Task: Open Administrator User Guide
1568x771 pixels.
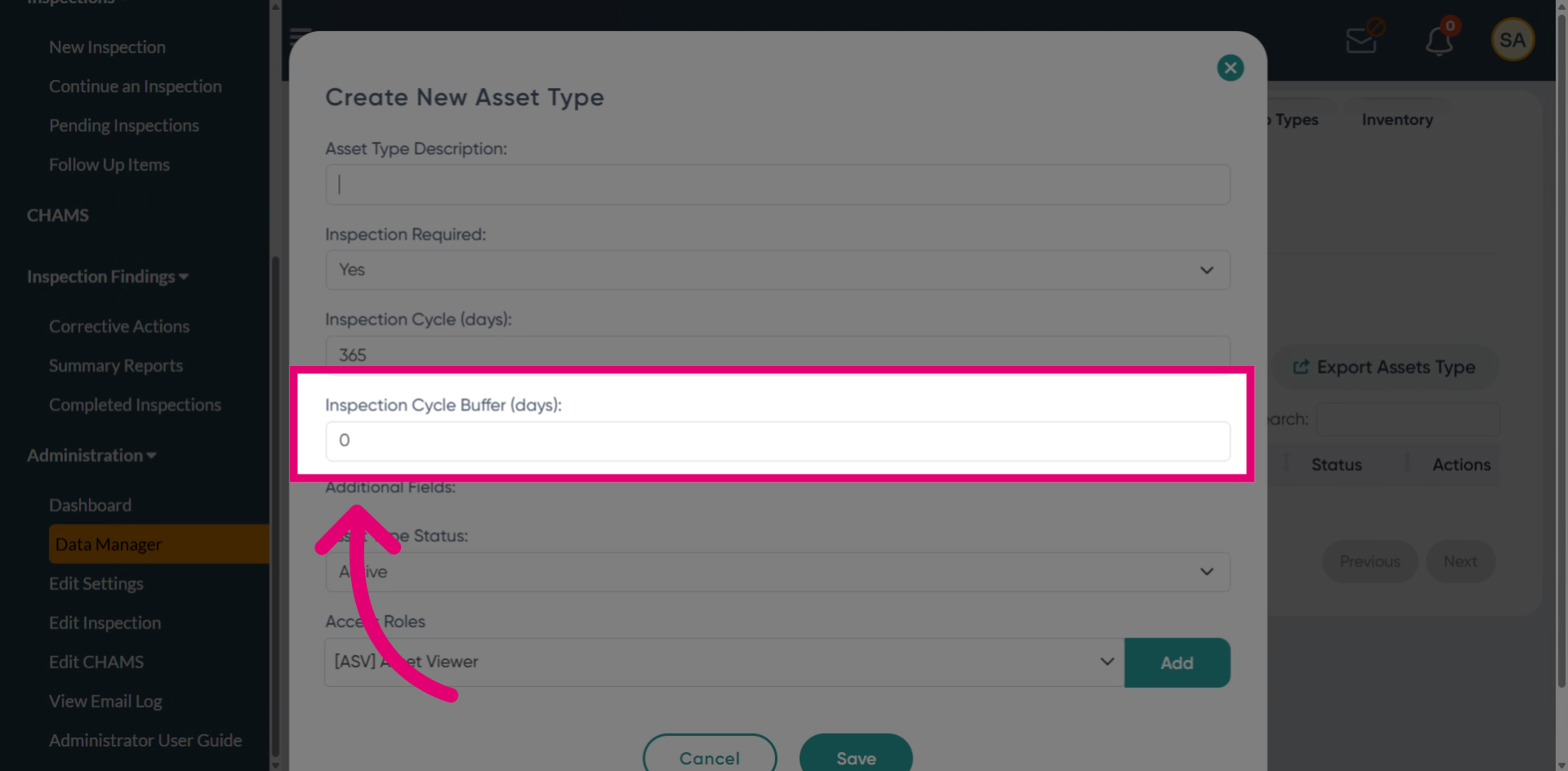Action: (x=145, y=741)
